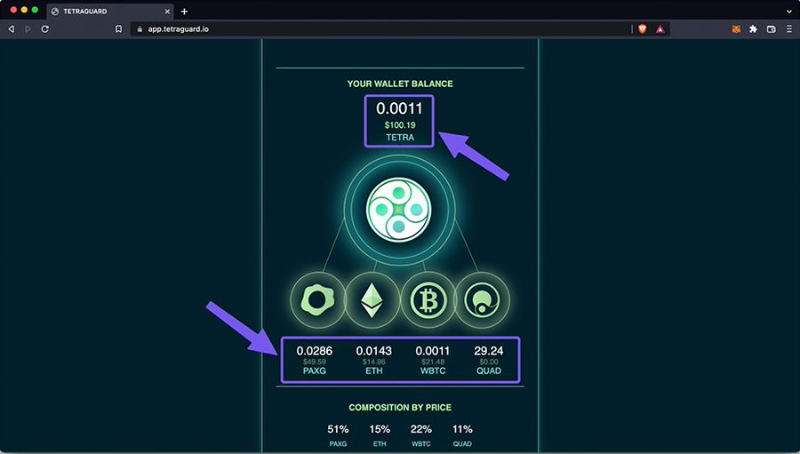
Task: Open Brave Shields lion icon
Action: (x=642, y=29)
